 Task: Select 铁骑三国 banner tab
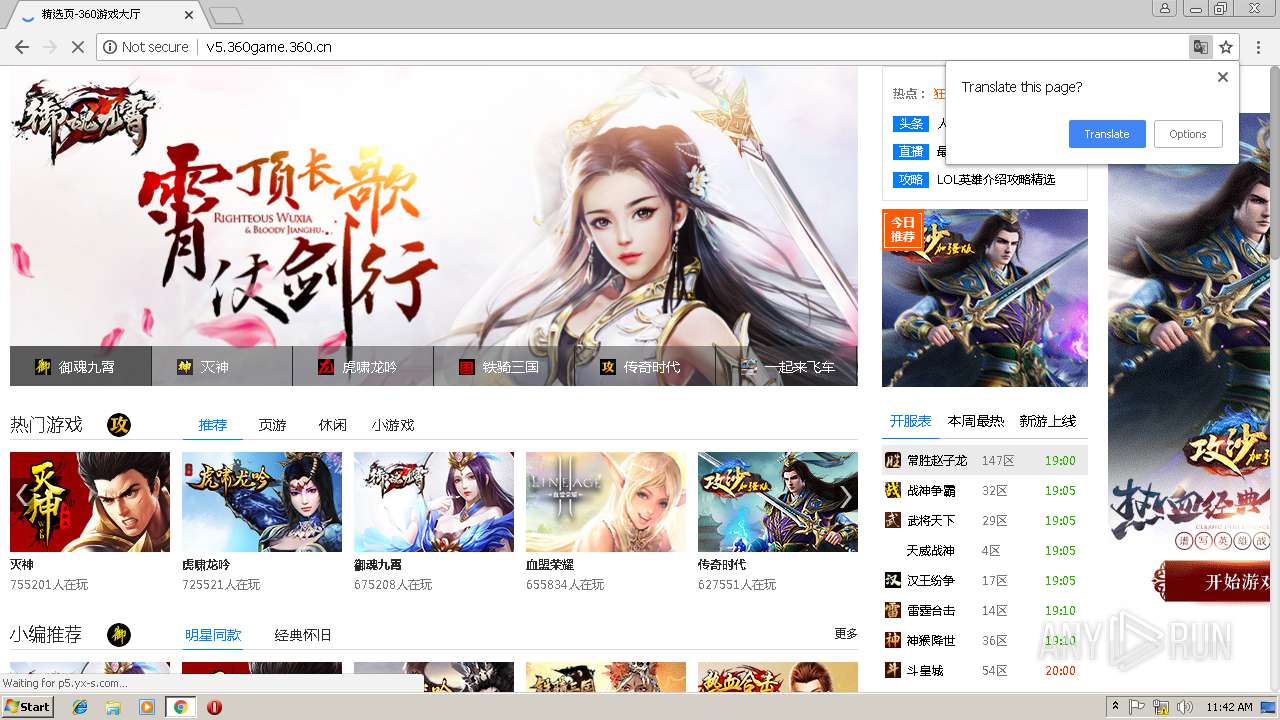click(503, 367)
